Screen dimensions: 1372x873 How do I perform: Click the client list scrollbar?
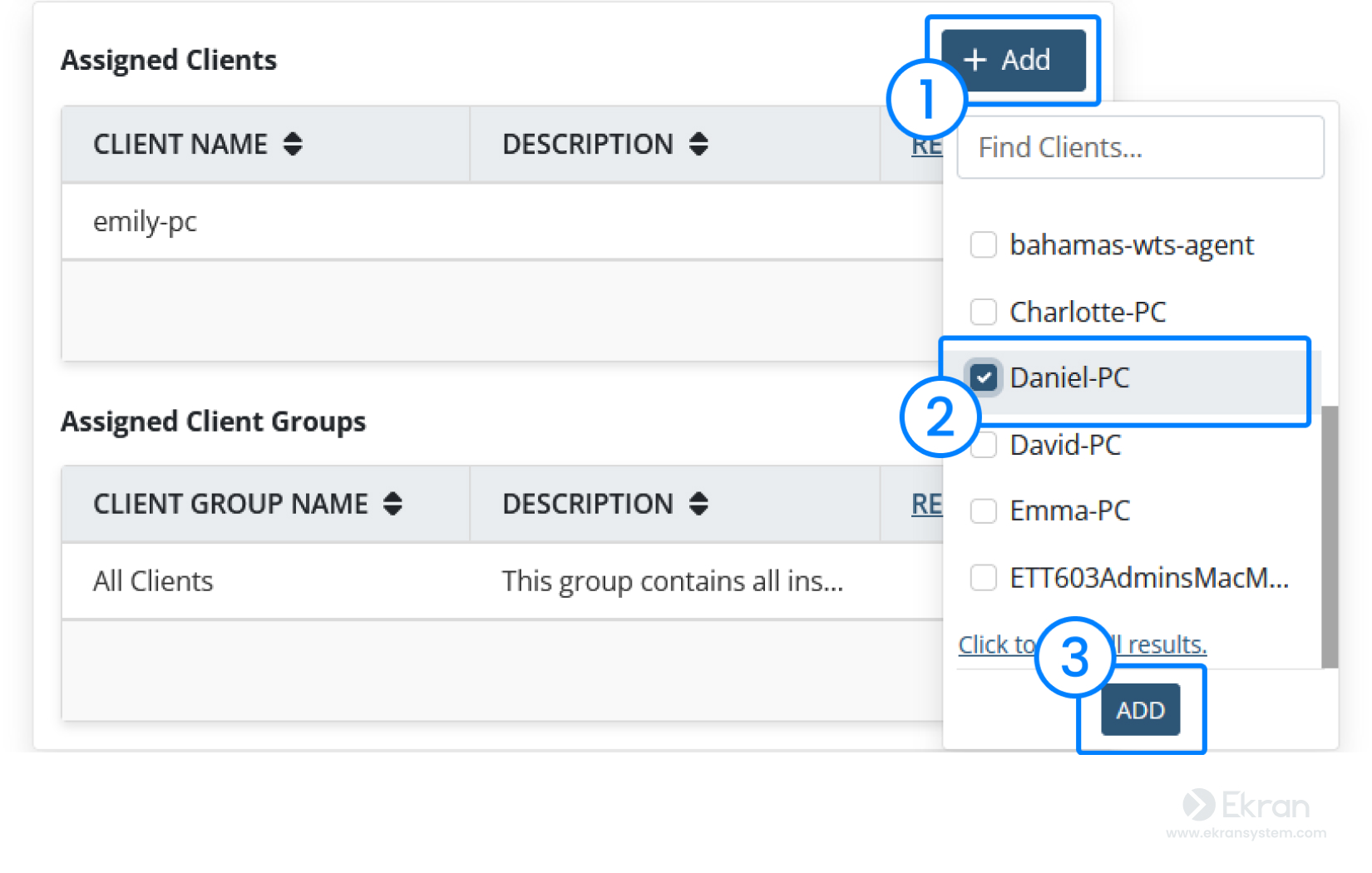(x=1330, y=536)
